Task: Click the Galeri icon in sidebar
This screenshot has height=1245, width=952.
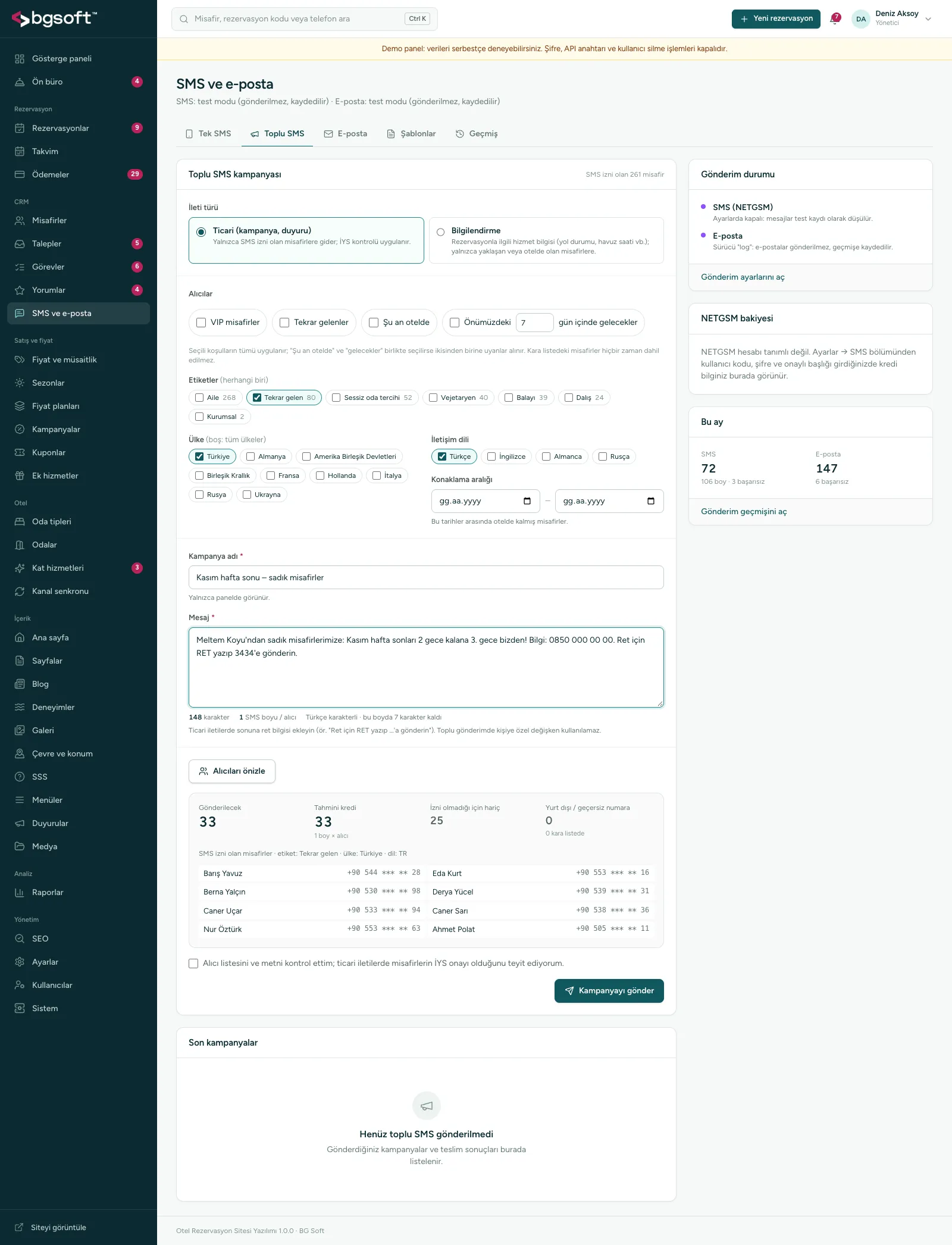Action: pos(20,730)
